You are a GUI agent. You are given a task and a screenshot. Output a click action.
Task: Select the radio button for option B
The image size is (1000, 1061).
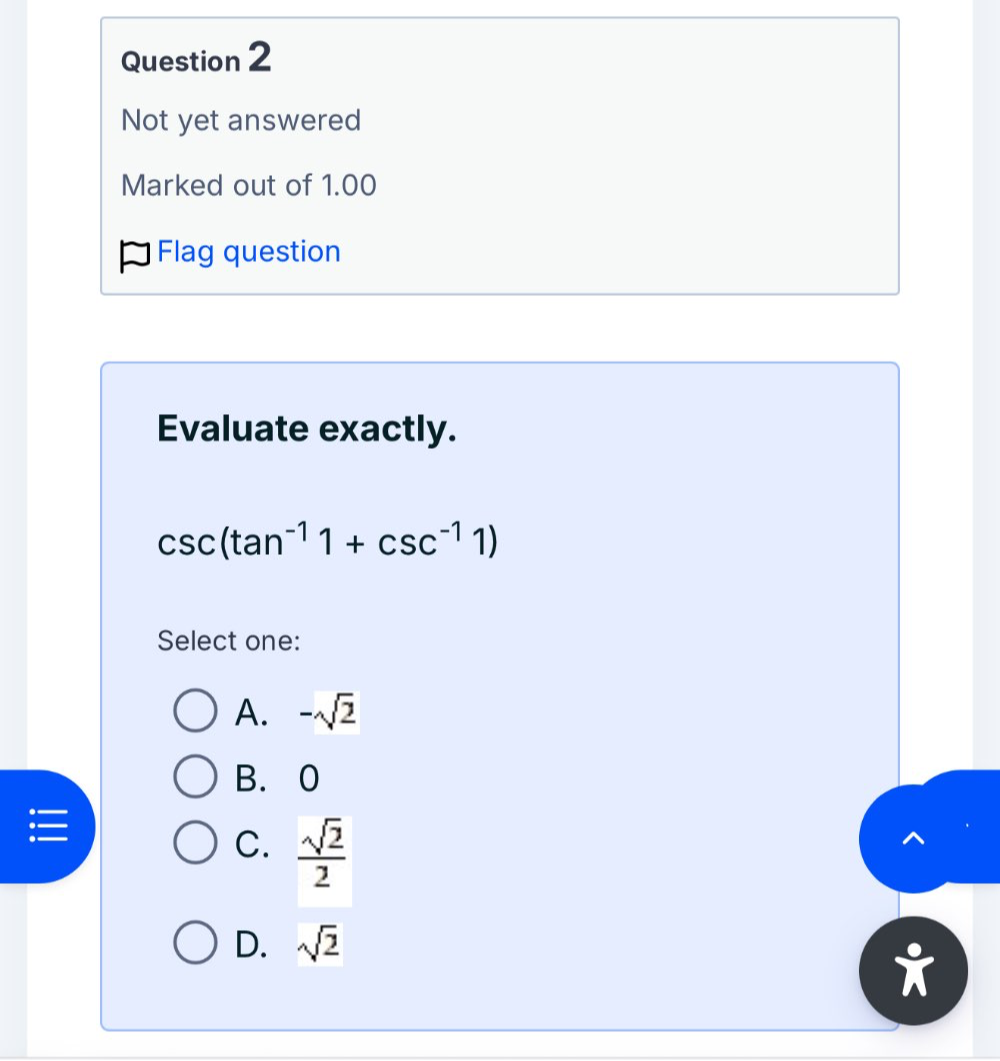(195, 776)
